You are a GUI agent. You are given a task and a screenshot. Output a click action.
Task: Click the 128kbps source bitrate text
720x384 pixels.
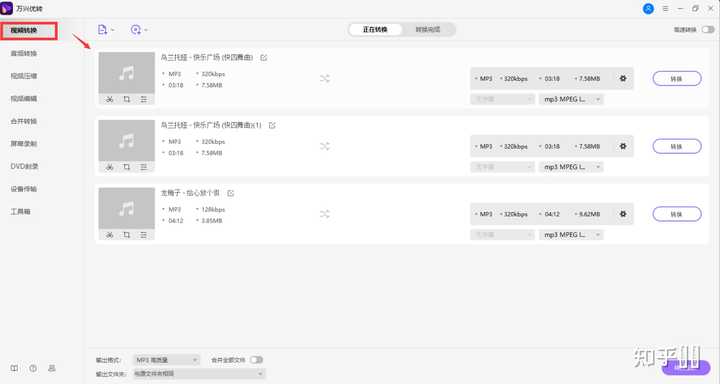[213, 209]
